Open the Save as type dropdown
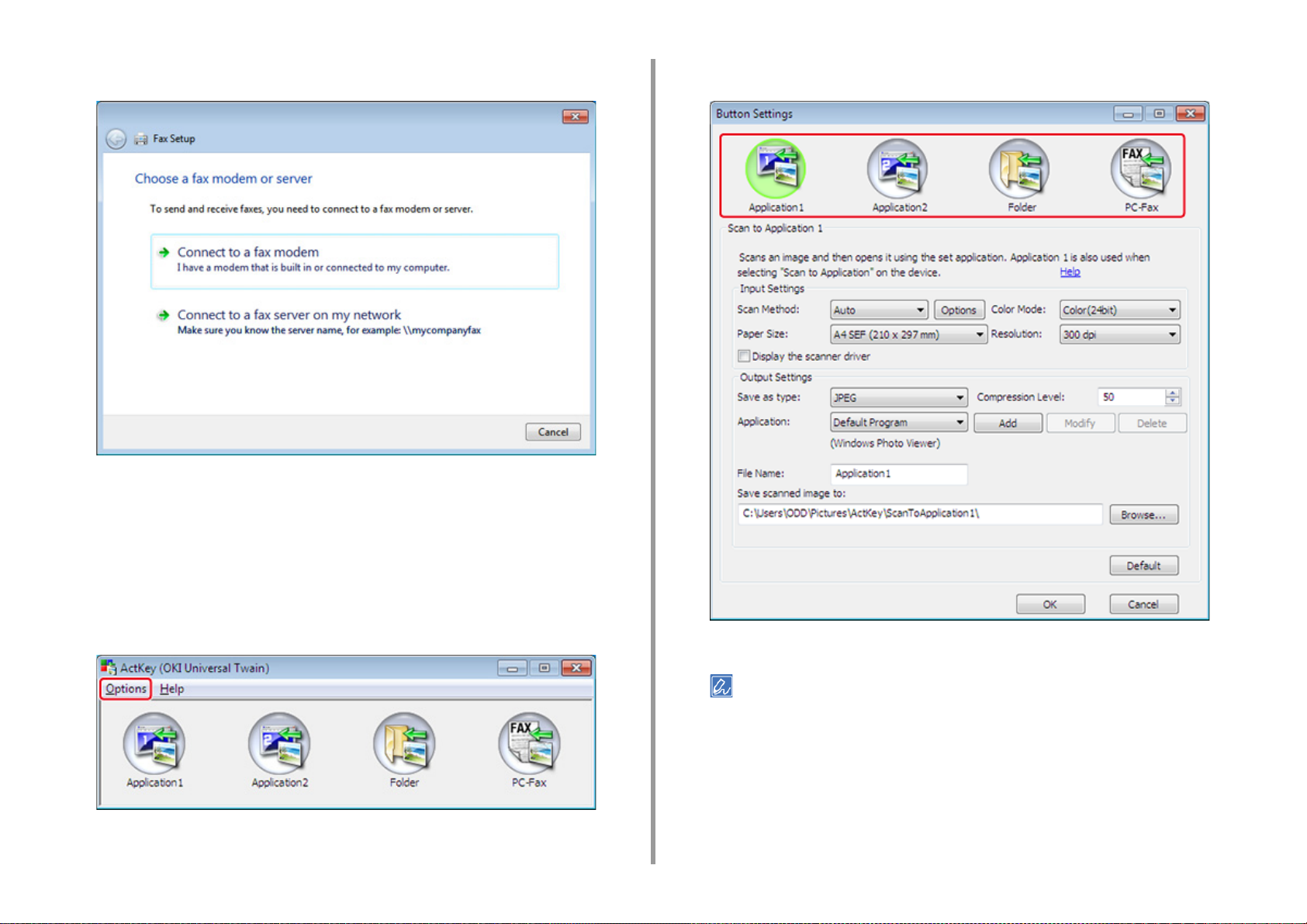The width and height of the screenshot is (1307, 924). (898, 397)
